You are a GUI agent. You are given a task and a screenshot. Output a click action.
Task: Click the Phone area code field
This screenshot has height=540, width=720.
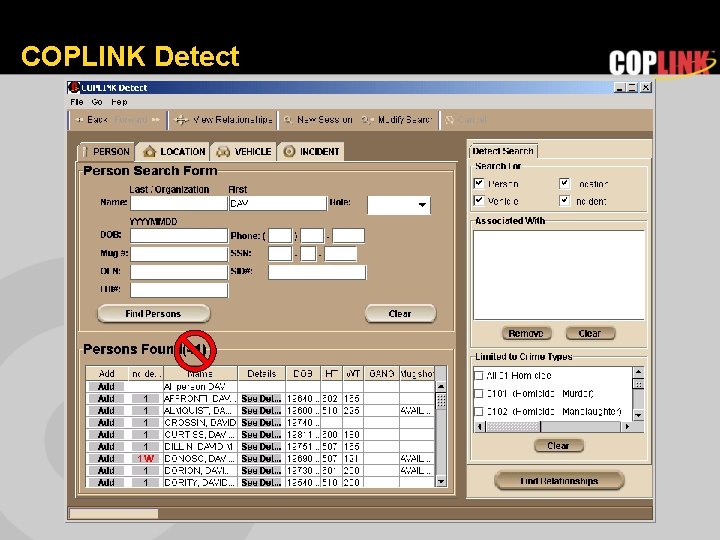tap(280, 236)
